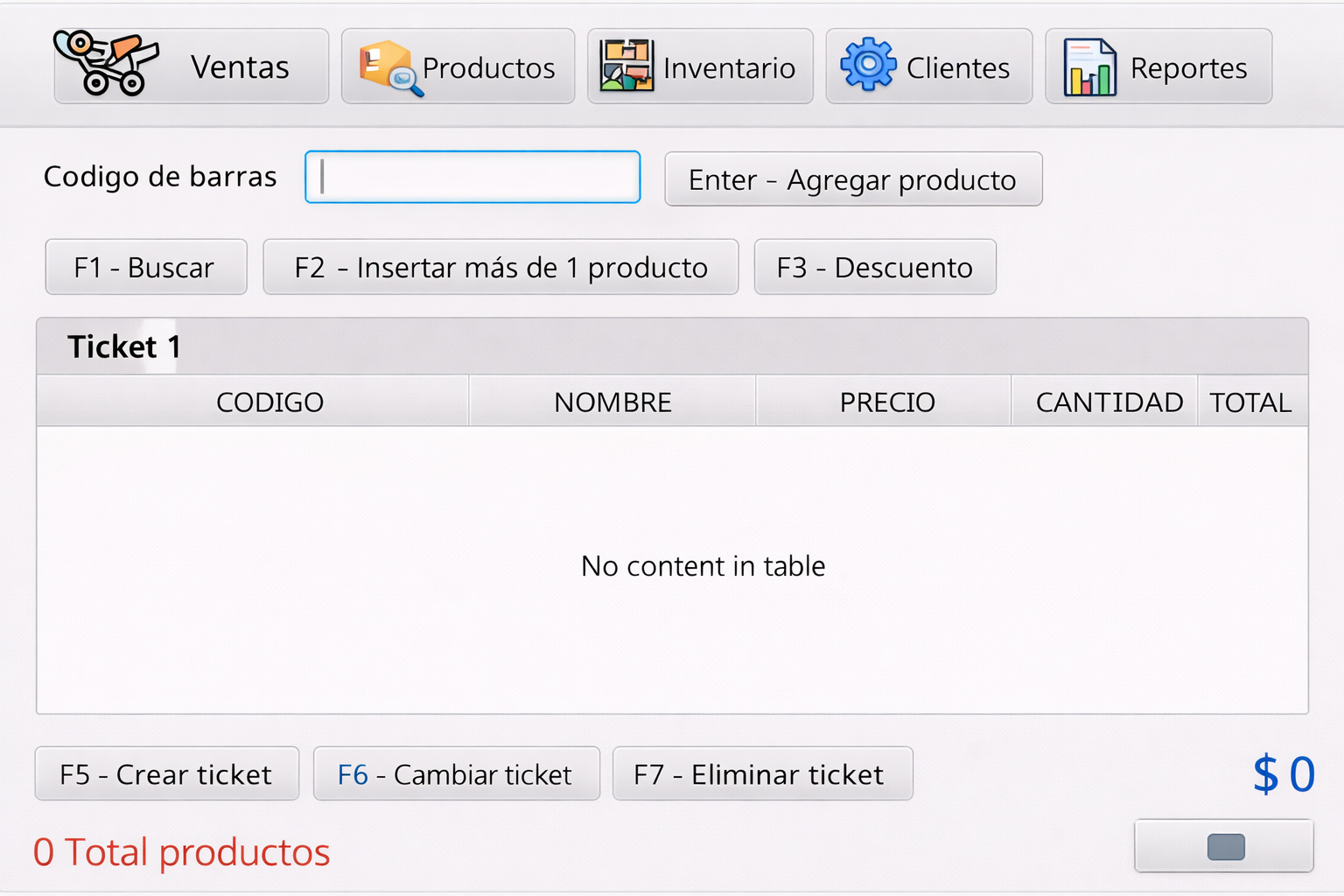The width and height of the screenshot is (1344, 896).
Task: Sort by the NOMBRE column
Action: click(612, 402)
